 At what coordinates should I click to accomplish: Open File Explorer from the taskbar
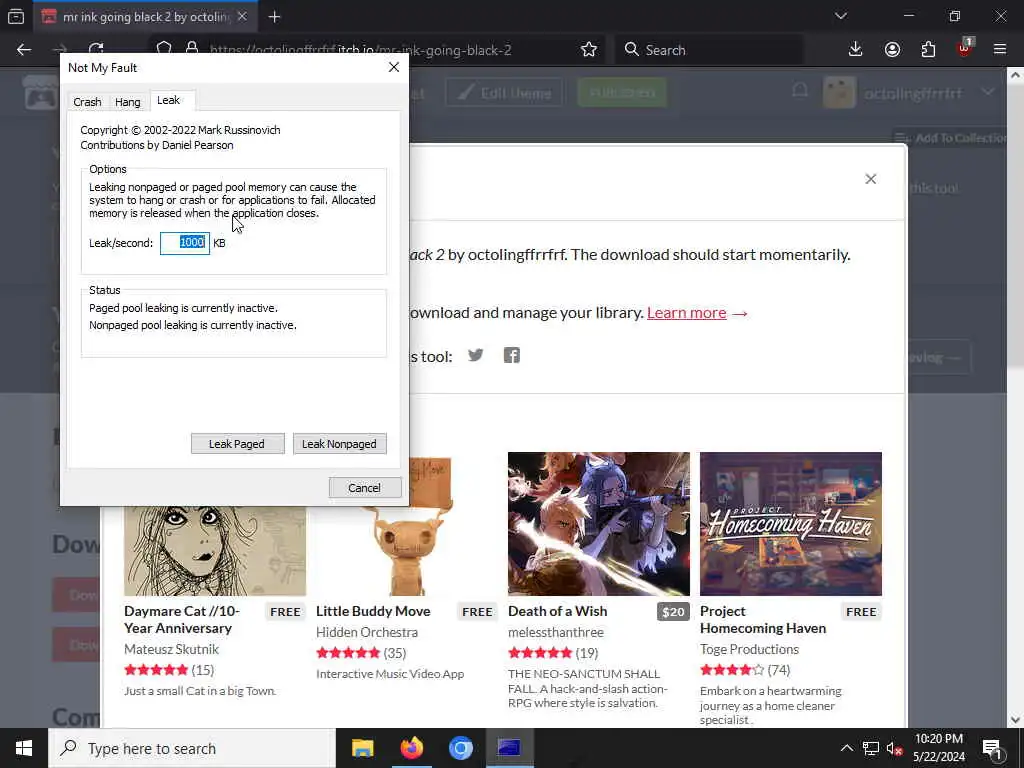point(362,748)
